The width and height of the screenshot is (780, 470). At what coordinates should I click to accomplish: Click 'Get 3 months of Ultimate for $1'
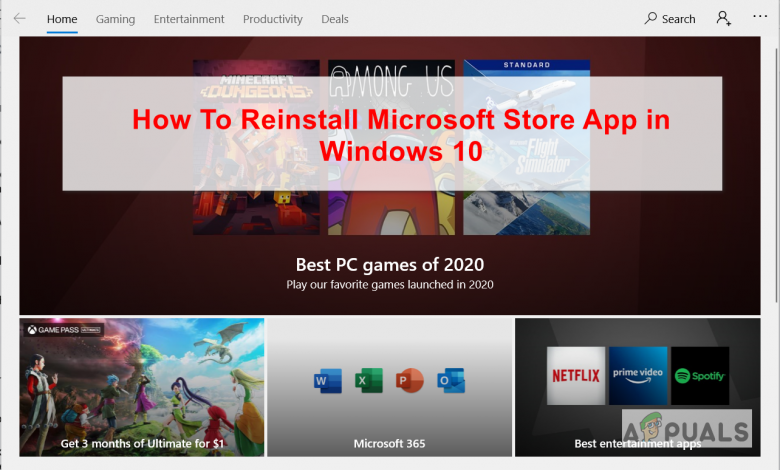pyautogui.click(x=142, y=443)
